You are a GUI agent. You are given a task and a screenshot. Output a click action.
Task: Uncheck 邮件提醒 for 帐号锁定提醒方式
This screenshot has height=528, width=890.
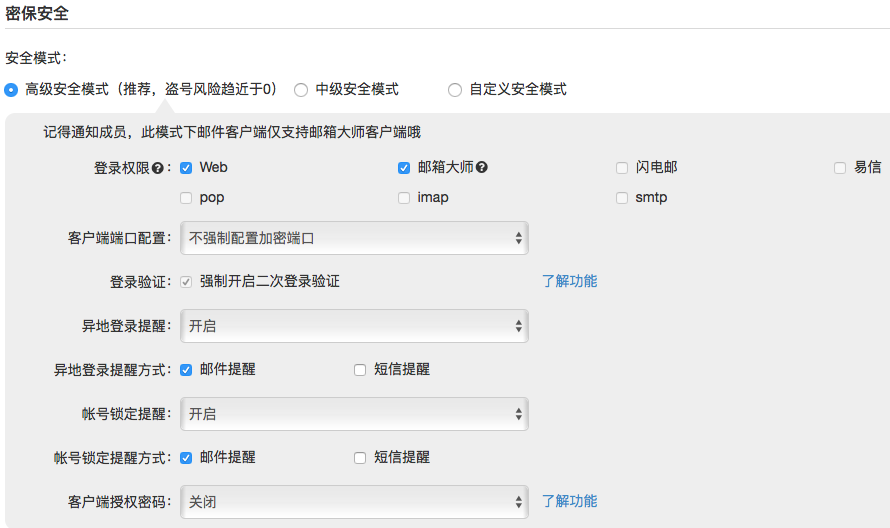pyautogui.click(x=186, y=458)
